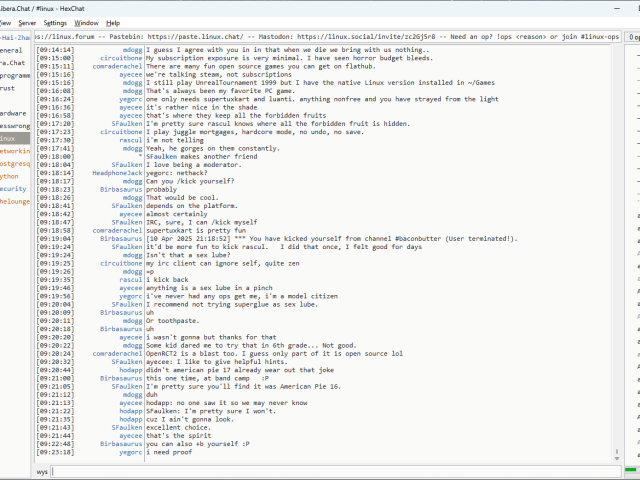The height and width of the screenshot is (480, 640).
Task: Open the Help menu
Action: (x=113, y=22)
